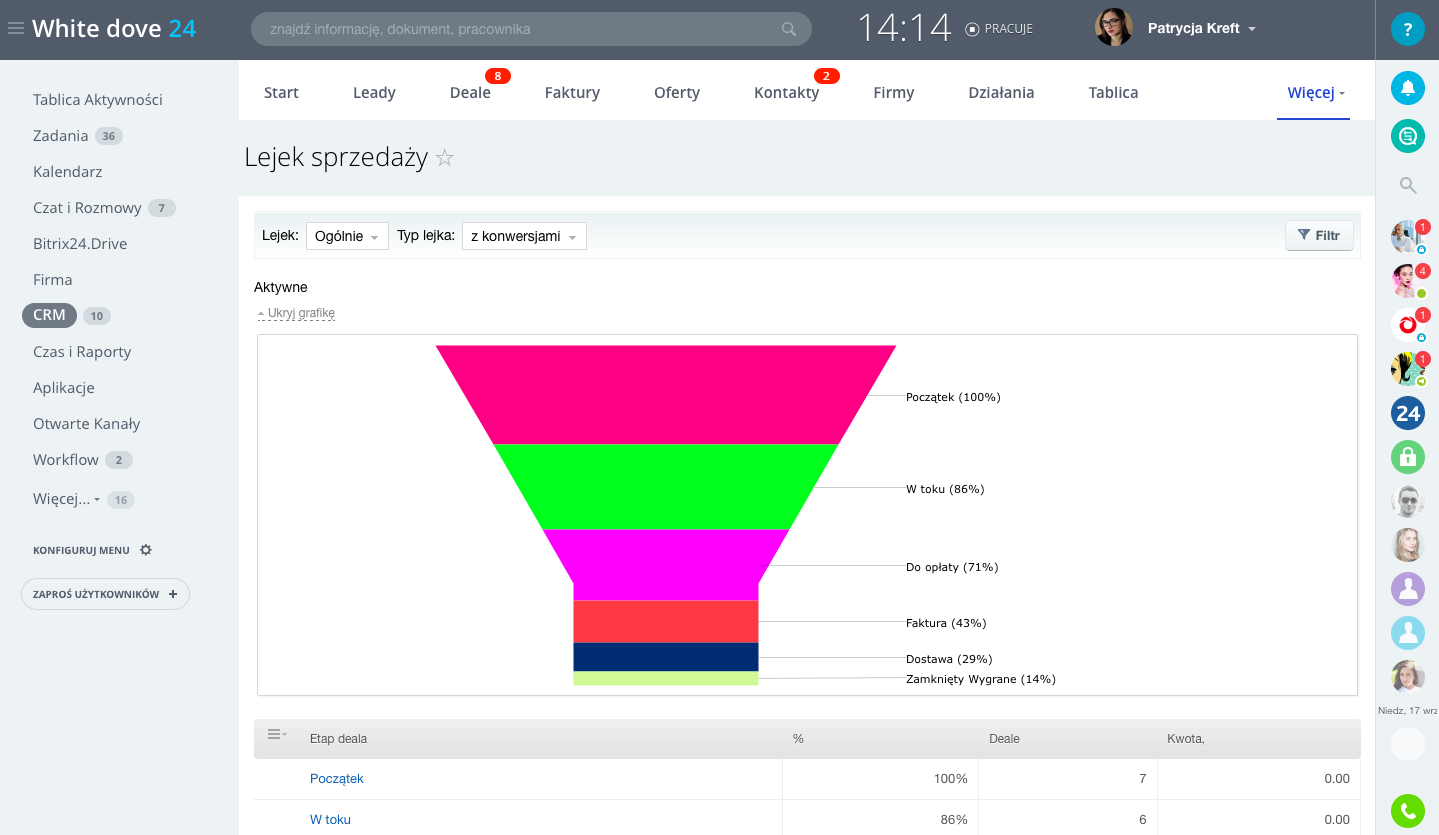The height and width of the screenshot is (835, 1439).
Task: Toggle the PRACUJE workday status
Action: click(x=999, y=29)
